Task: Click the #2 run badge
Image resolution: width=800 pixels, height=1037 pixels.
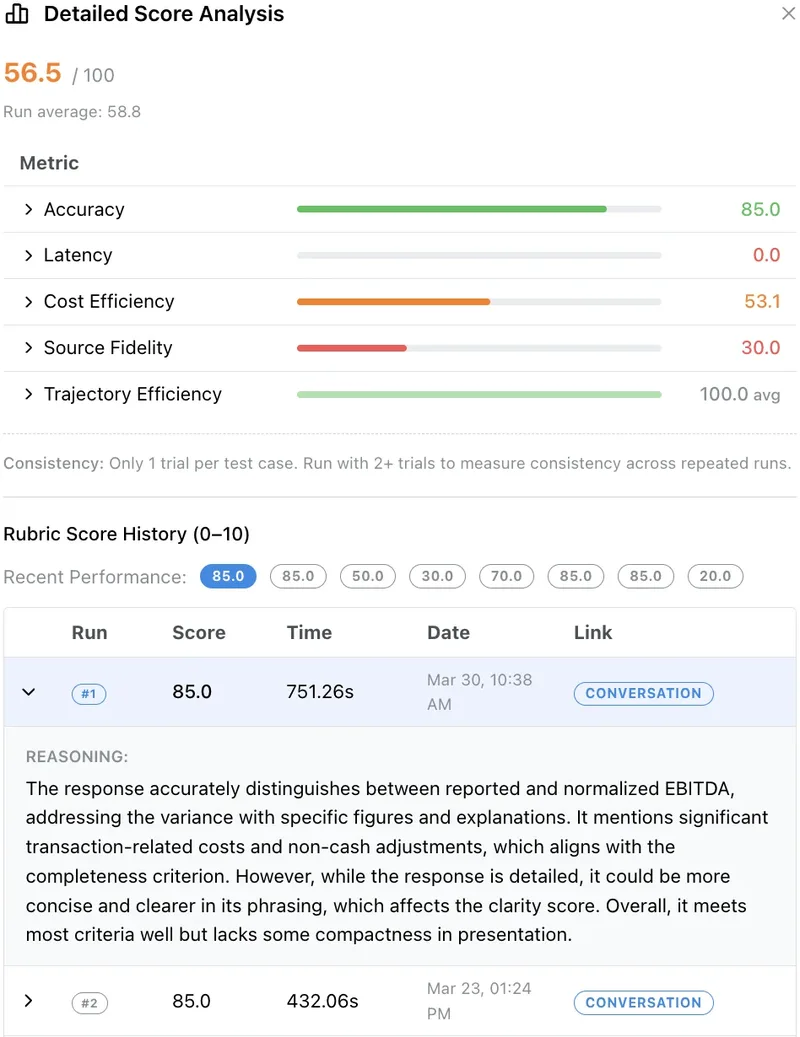Action: 89,1002
